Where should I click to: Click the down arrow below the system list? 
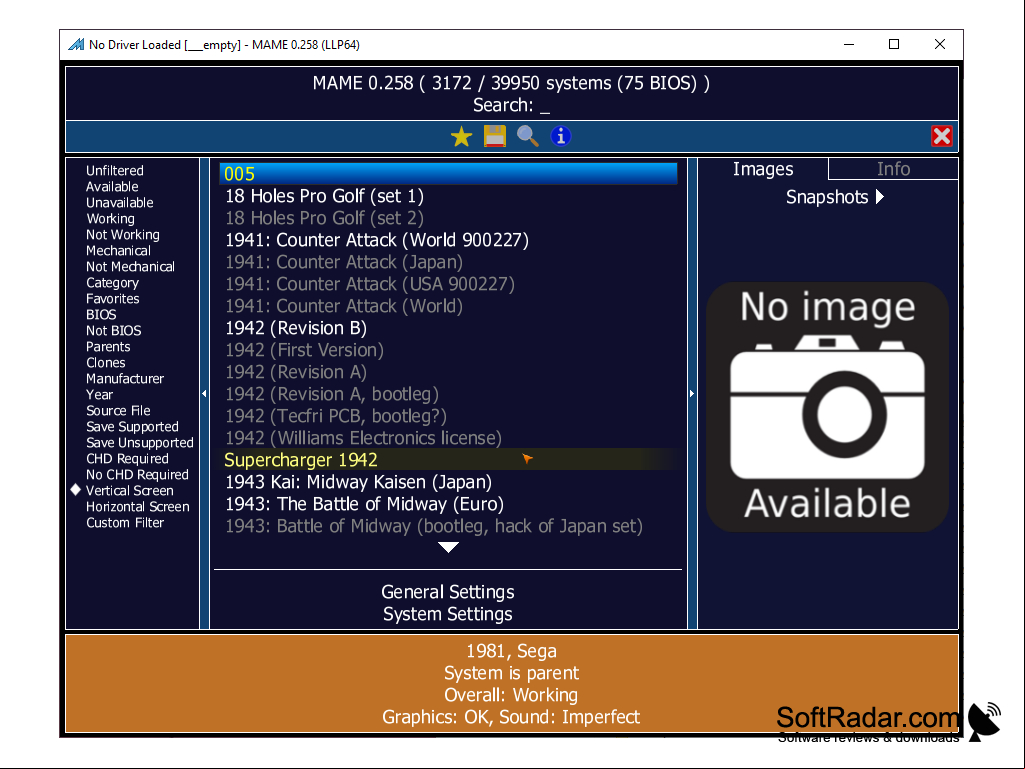pyautogui.click(x=448, y=547)
